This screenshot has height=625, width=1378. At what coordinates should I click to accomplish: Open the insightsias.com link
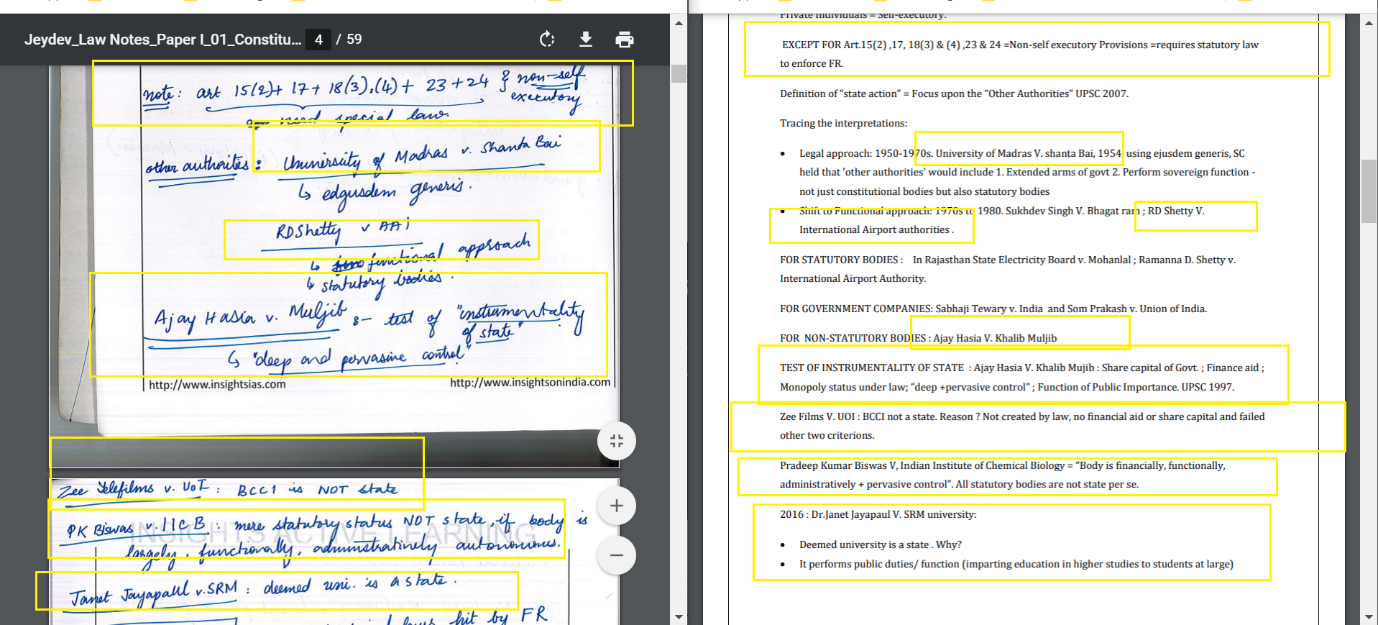(x=217, y=384)
